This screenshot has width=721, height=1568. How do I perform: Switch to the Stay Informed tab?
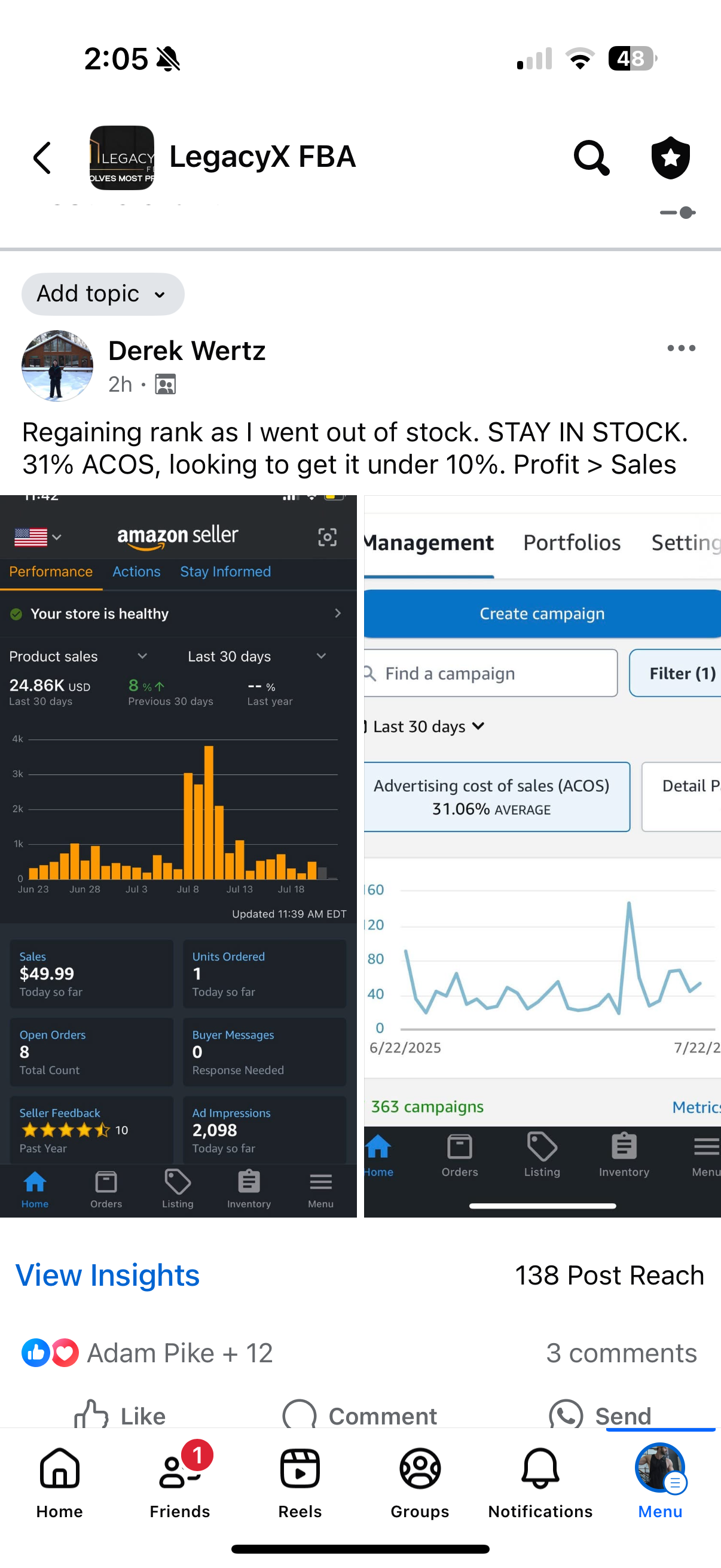(x=226, y=572)
